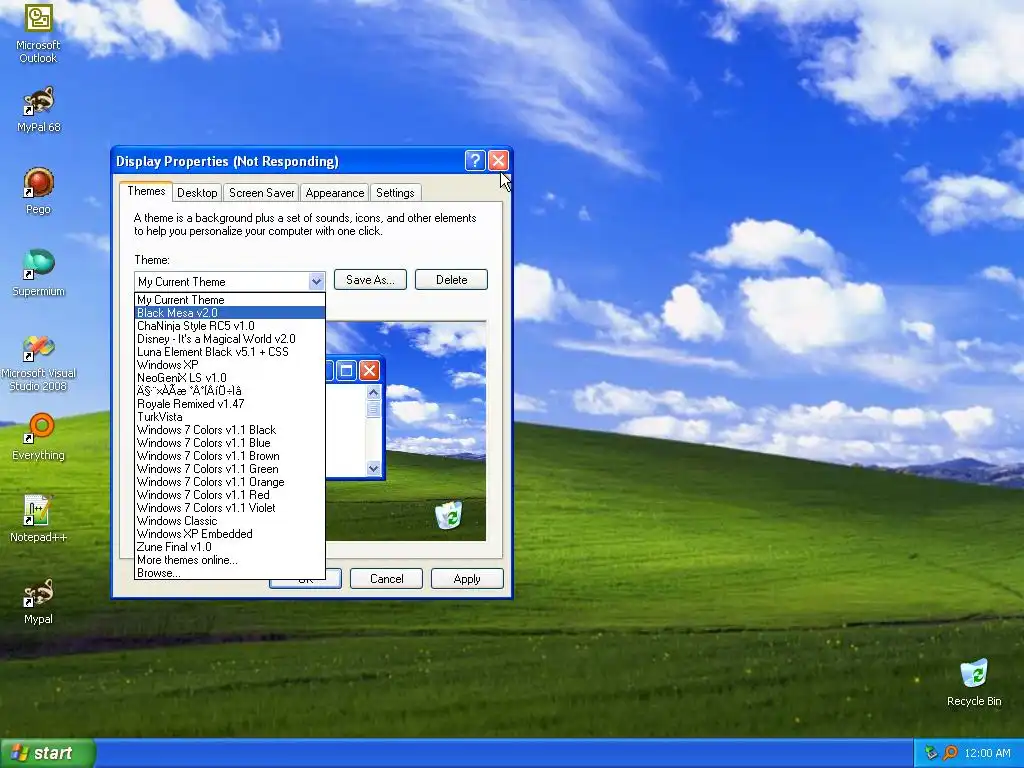This screenshot has height=768, width=1024.
Task: Select the MyPal 68 desktop shortcut
Action: [x=38, y=110]
